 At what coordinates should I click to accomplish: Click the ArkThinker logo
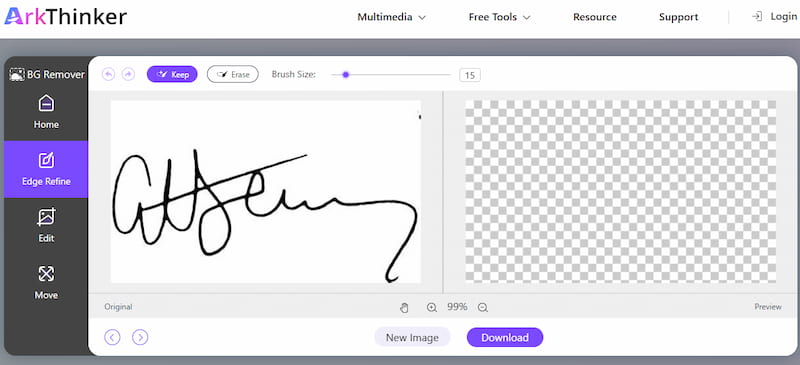point(65,16)
